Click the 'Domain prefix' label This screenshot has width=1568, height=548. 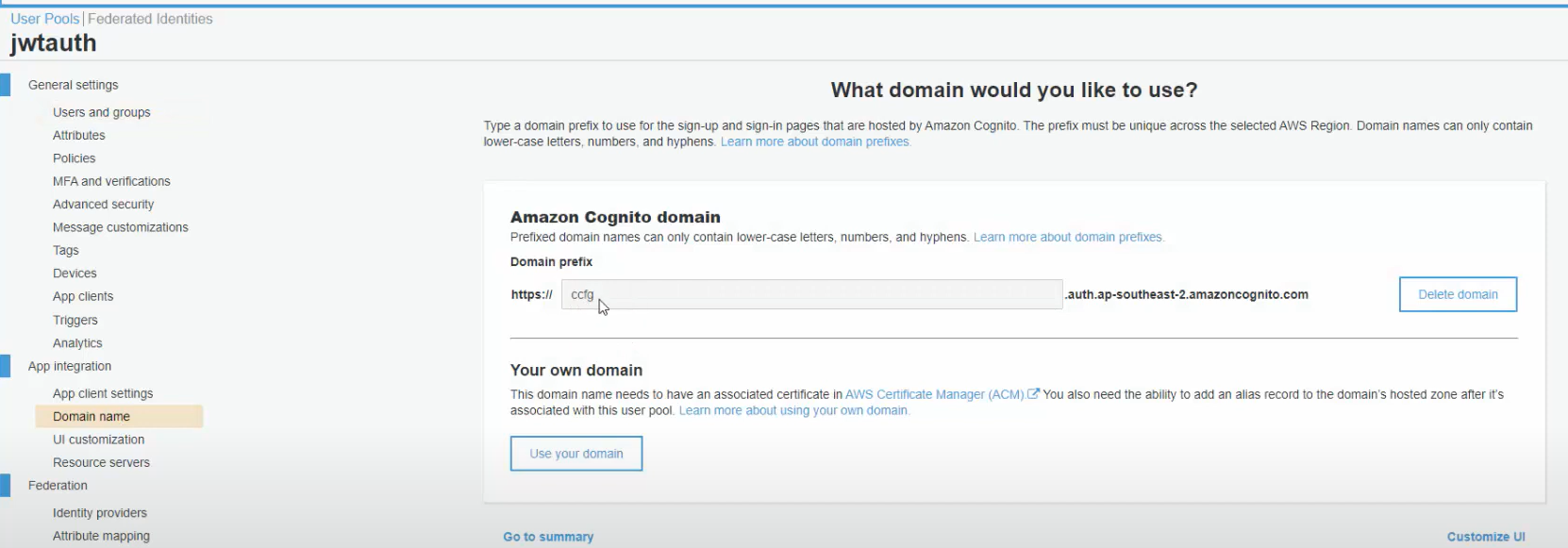point(551,262)
